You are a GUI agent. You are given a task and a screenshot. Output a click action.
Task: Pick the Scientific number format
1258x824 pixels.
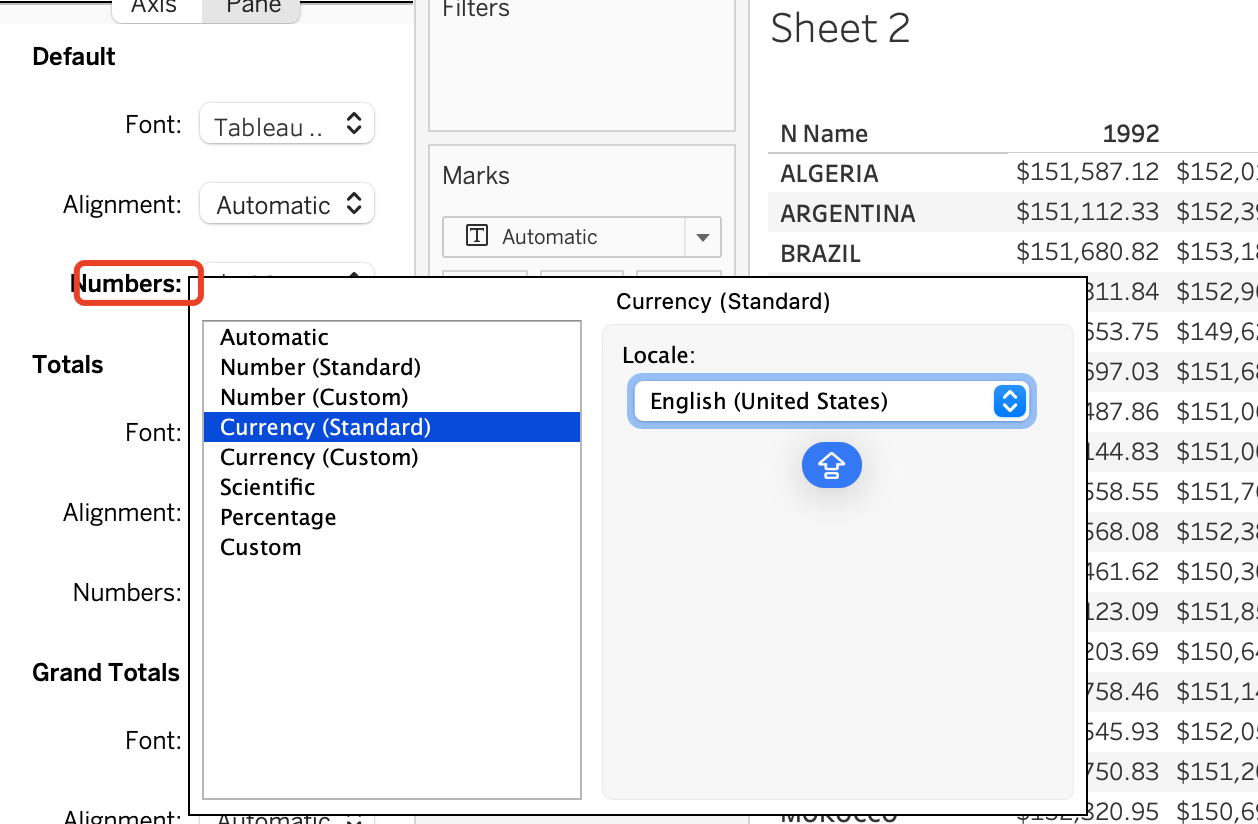(267, 488)
